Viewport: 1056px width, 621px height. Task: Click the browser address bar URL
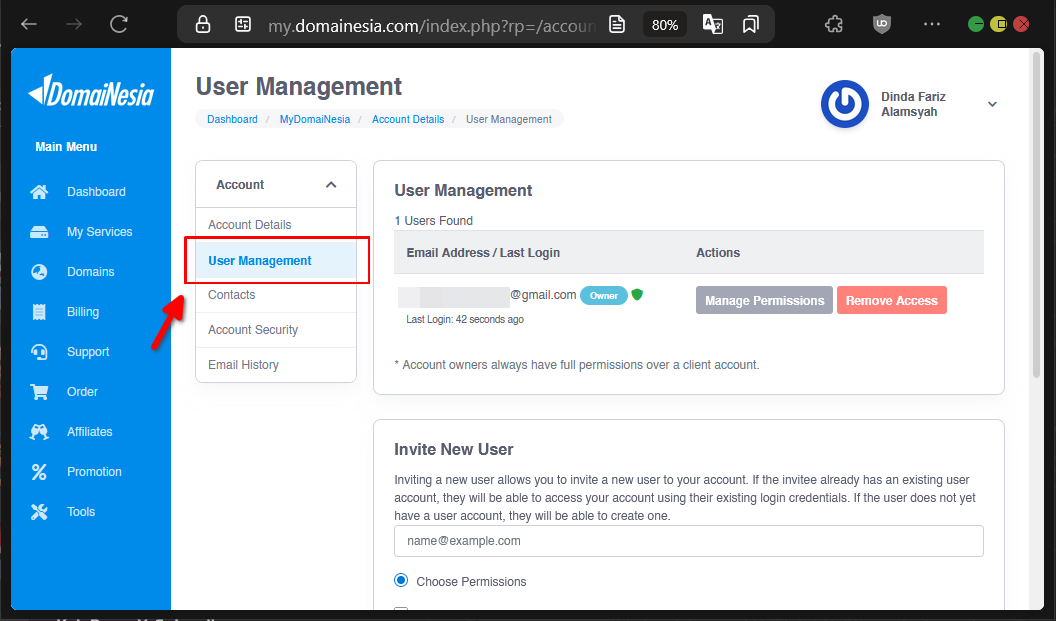coord(432,26)
